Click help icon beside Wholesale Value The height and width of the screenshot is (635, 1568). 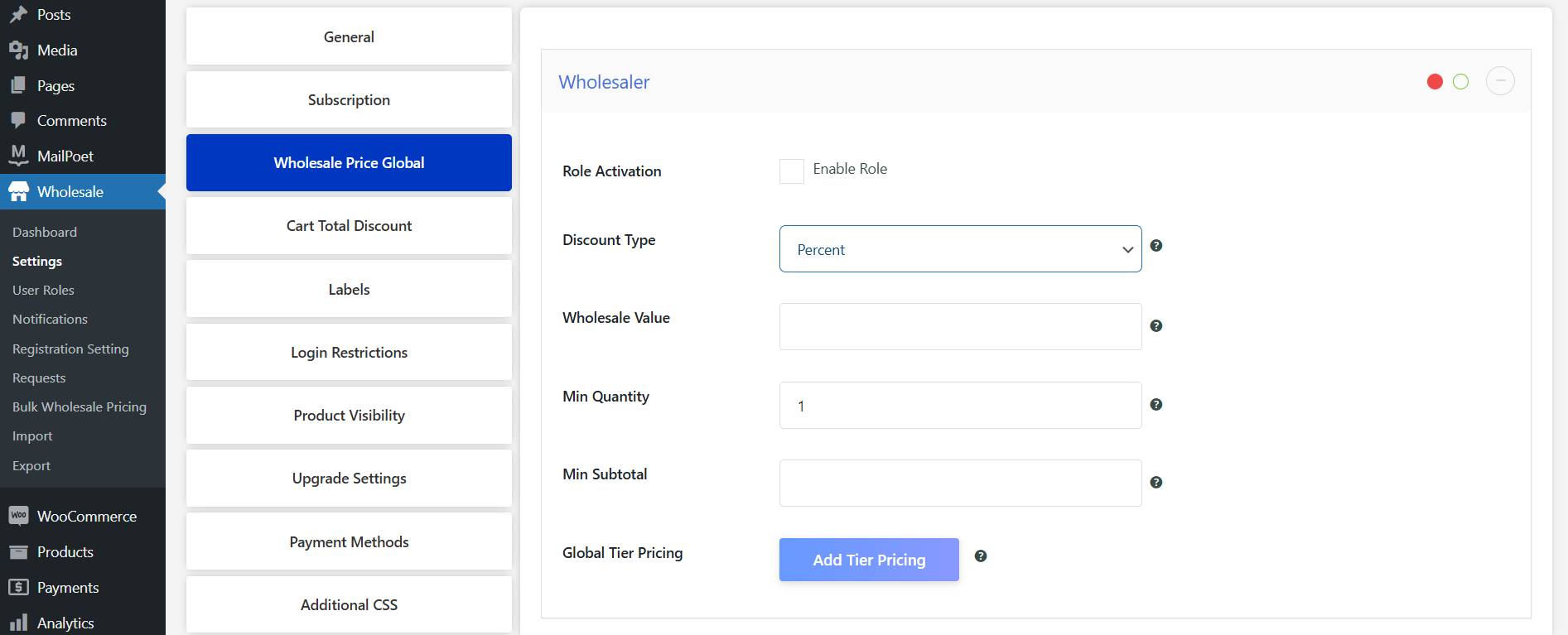1156,326
